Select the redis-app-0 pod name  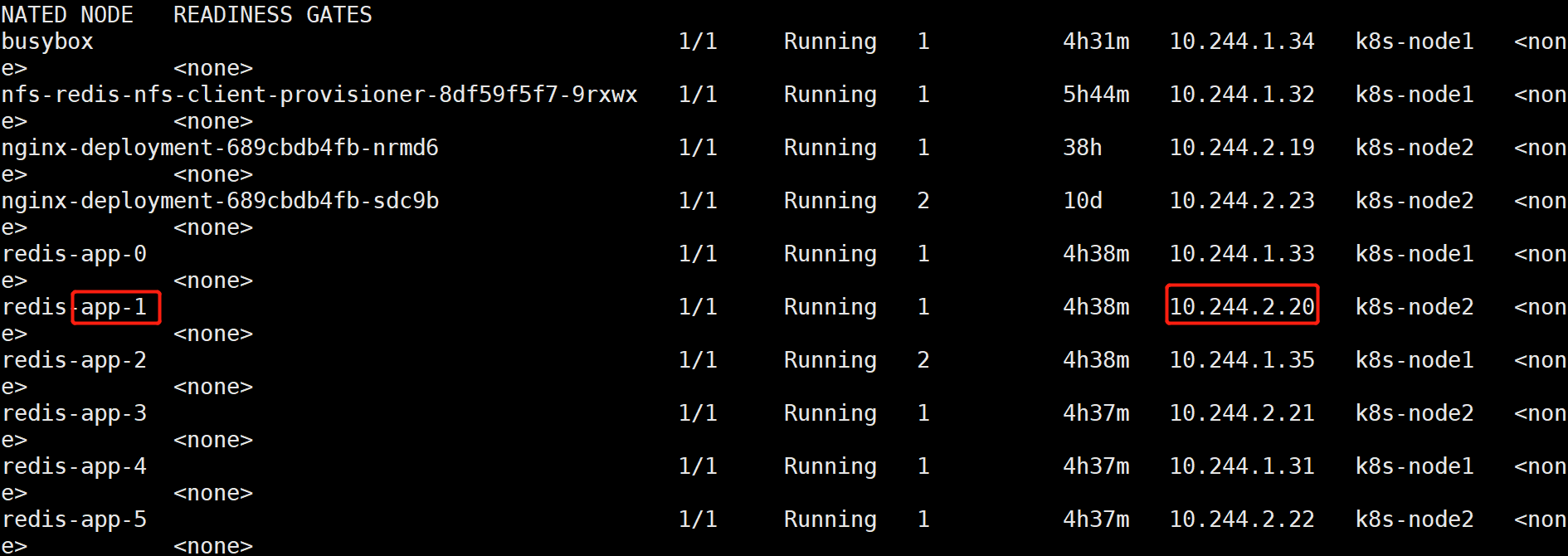[x=74, y=255]
